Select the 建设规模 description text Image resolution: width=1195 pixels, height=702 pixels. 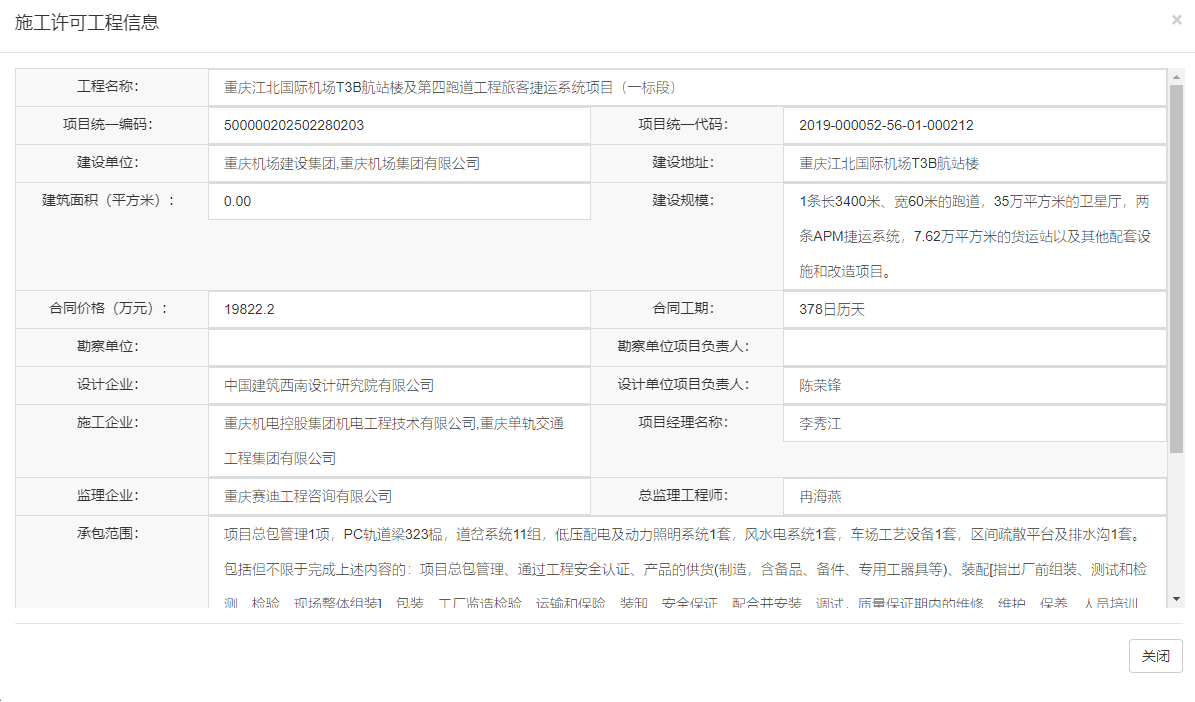tap(974, 236)
